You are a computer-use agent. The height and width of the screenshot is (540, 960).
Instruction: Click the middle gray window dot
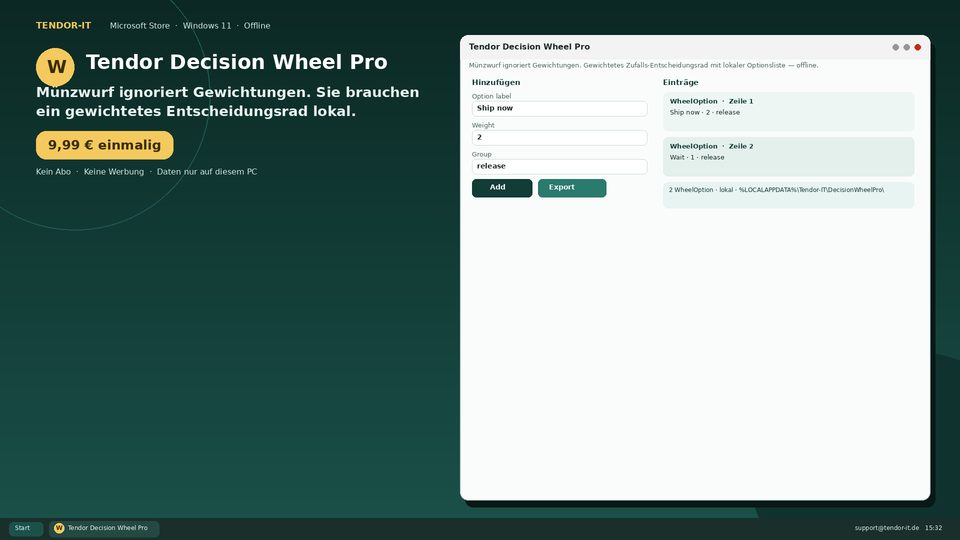(x=907, y=47)
